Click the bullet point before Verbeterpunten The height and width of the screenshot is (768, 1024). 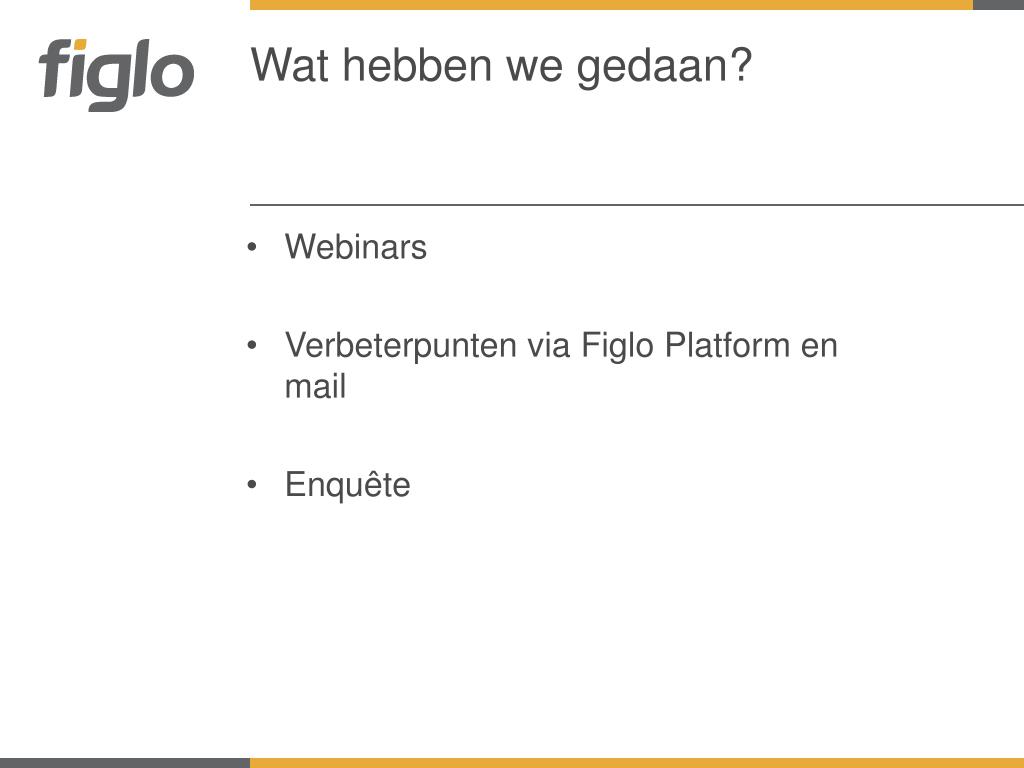(252, 345)
